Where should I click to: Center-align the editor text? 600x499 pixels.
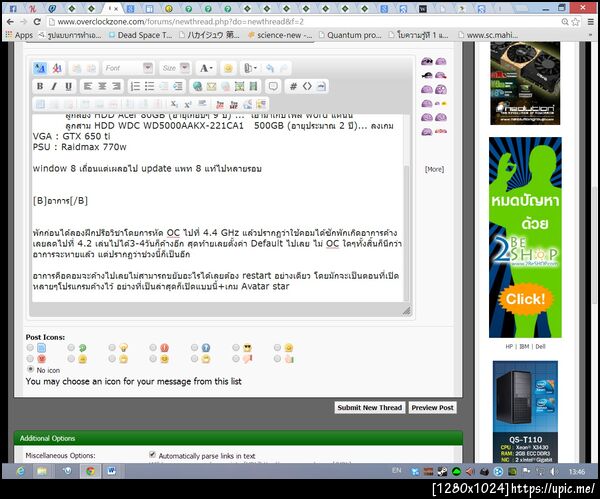pyautogui.click(x=102, y=86)
